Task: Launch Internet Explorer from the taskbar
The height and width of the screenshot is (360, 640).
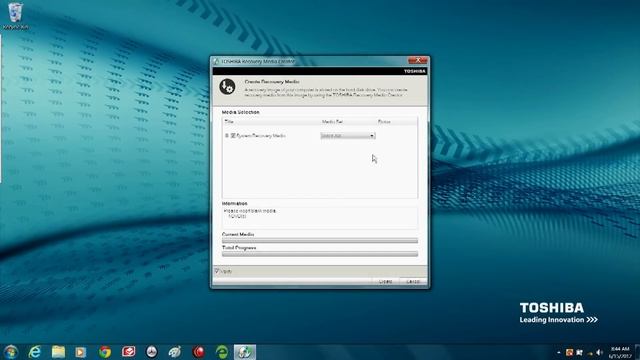Action: pyautogui.click(x=35, y=352)
